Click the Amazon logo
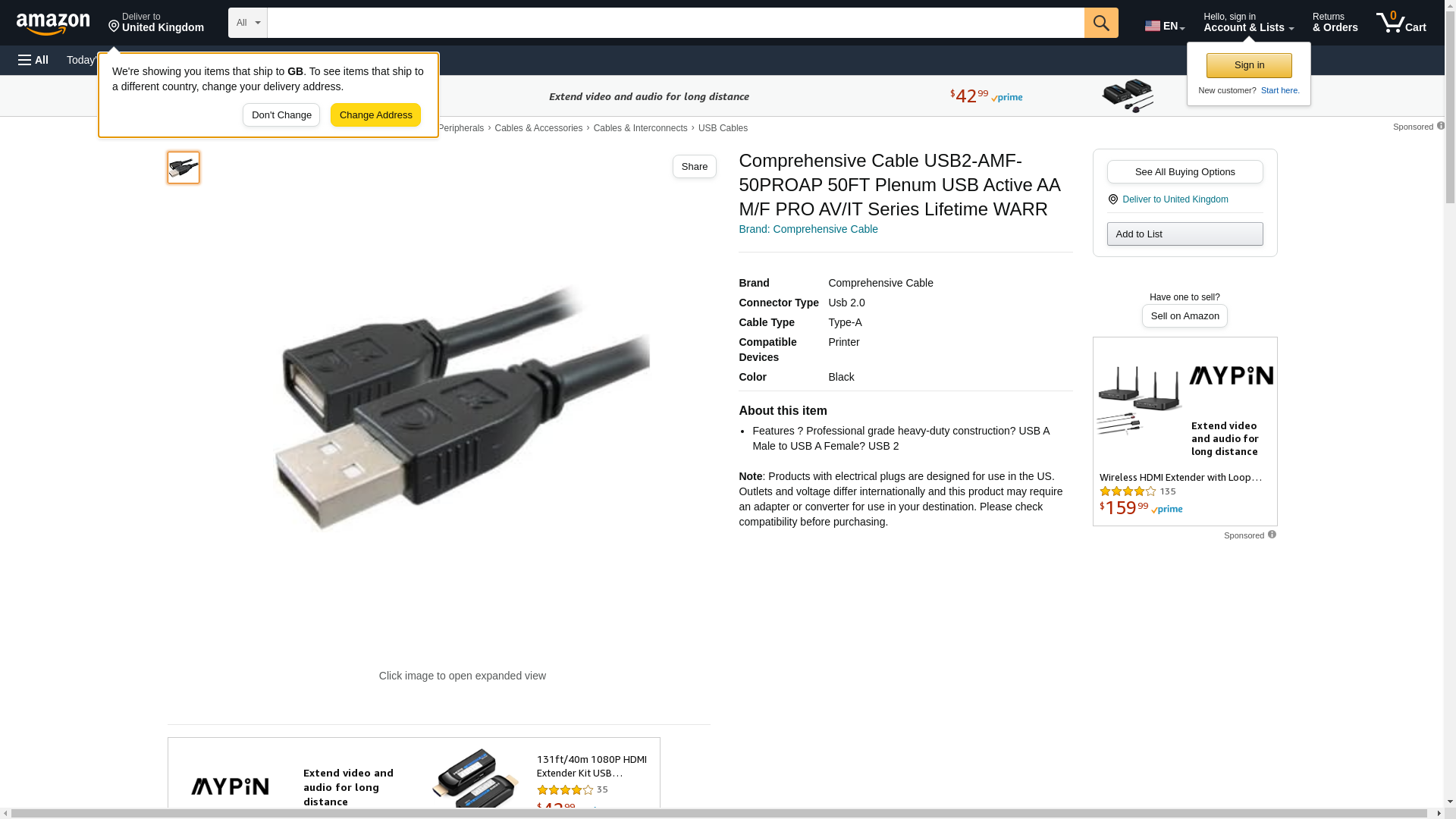Screen dimensions: 1456x819 click(53, 24)
